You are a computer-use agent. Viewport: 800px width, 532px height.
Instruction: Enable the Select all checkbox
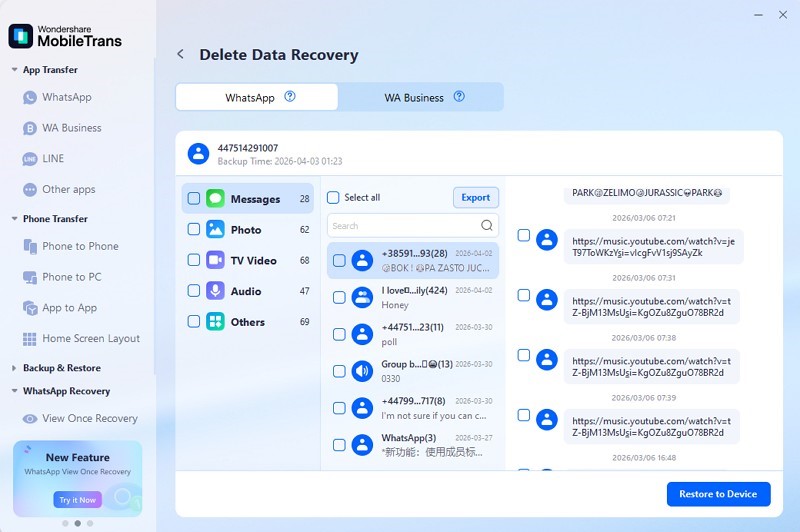pyautogui.click(x=334, y=198)
